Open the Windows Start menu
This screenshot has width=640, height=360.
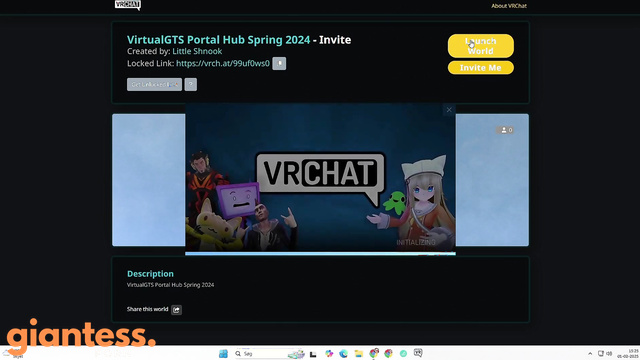(x=223, y=353)
